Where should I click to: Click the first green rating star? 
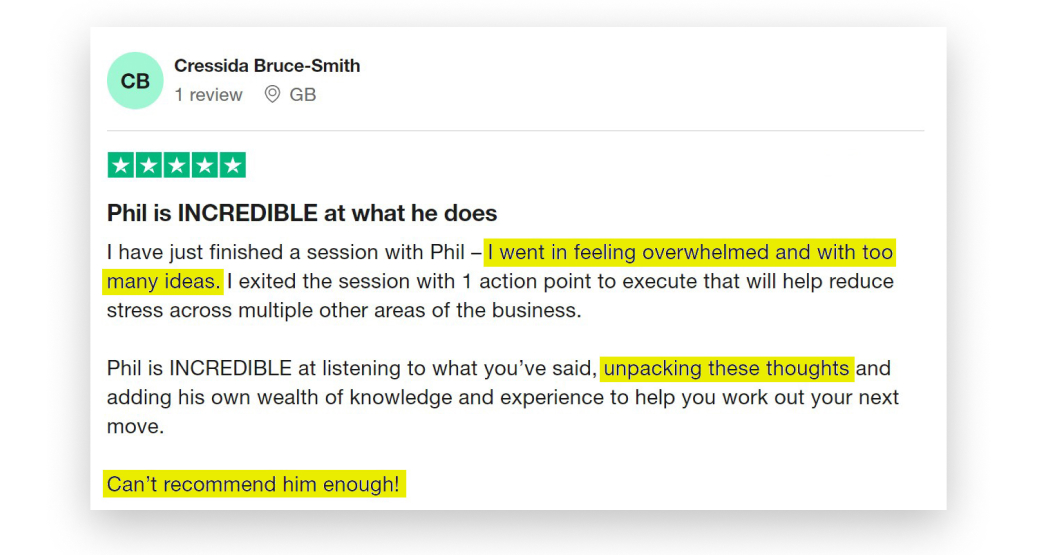click(x=121, y=165)
